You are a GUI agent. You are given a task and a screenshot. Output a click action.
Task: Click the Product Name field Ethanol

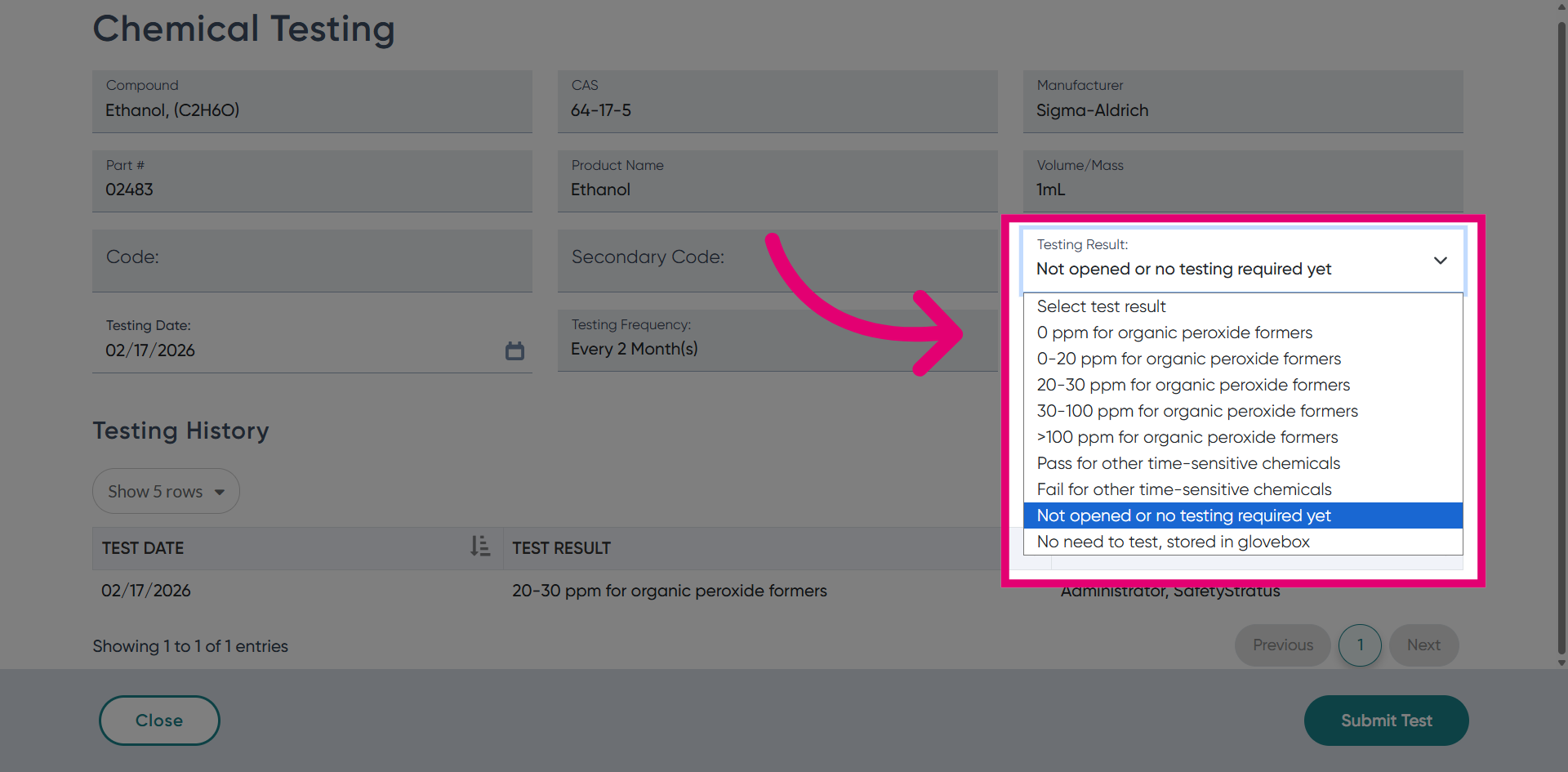[x=777, y=181]
